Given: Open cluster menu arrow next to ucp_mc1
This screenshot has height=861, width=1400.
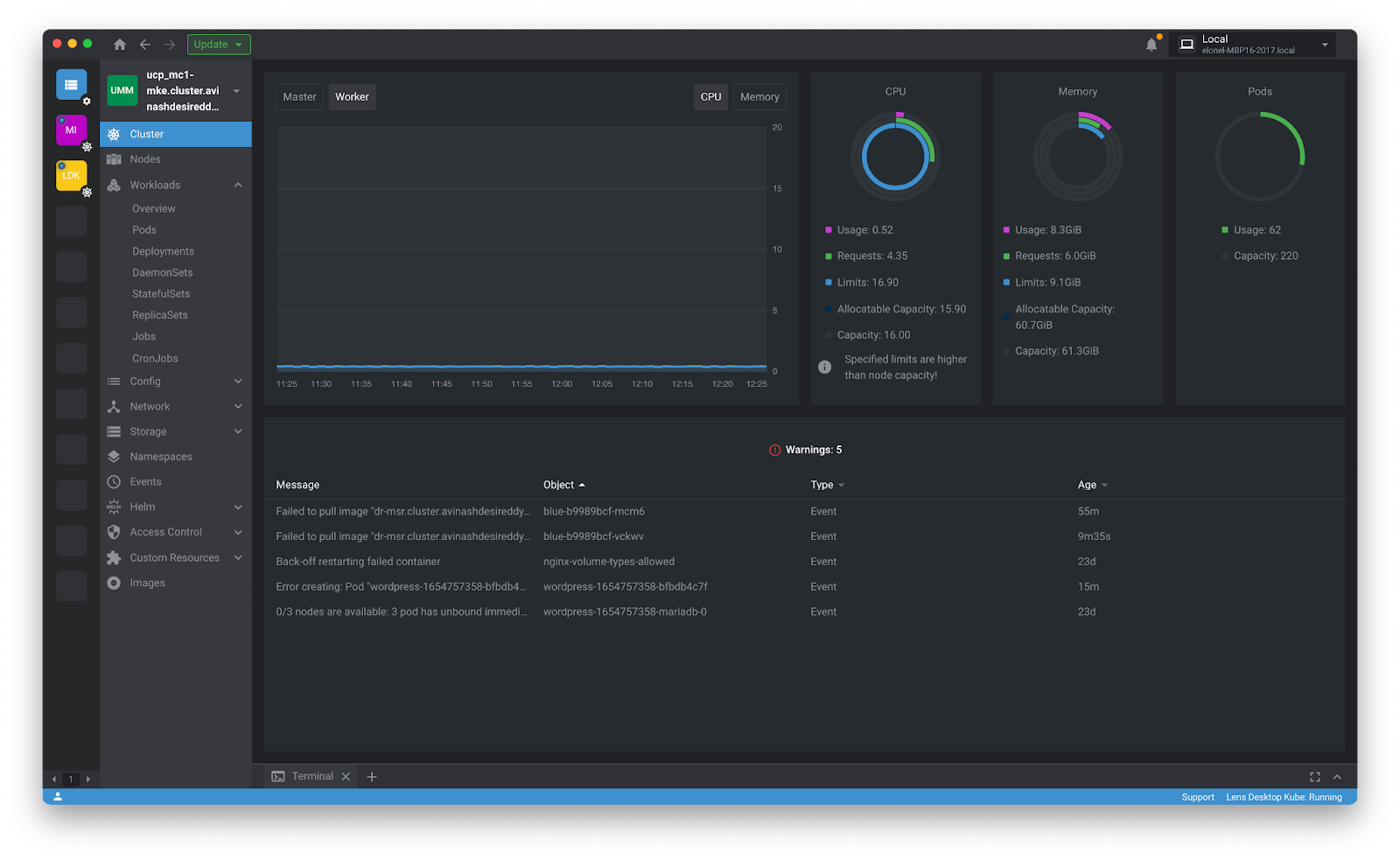Looking at the screenshot, I should pyautogui.click(x=236, y=91).
